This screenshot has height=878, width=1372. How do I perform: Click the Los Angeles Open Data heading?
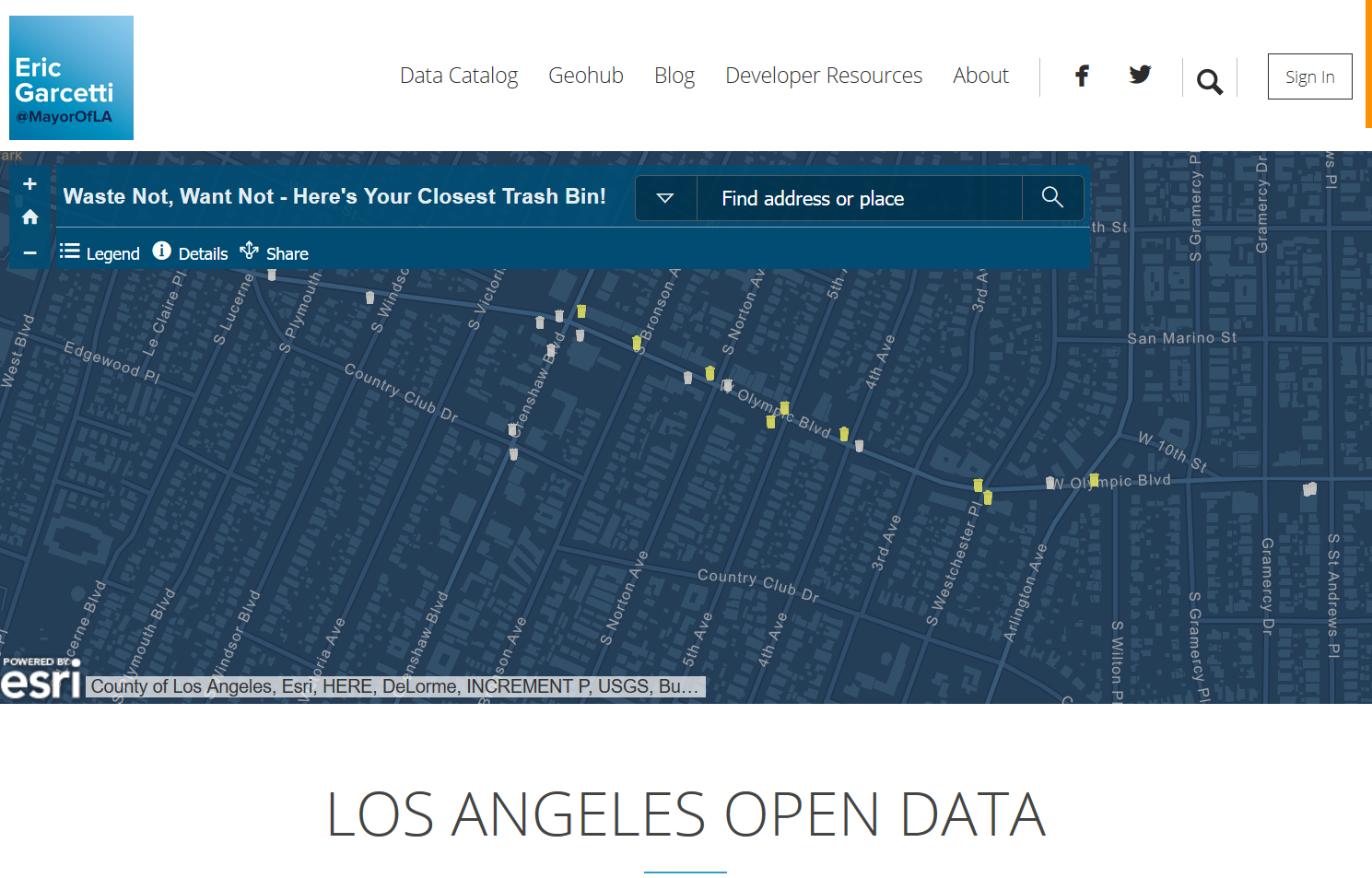click(x=686, y=815)
